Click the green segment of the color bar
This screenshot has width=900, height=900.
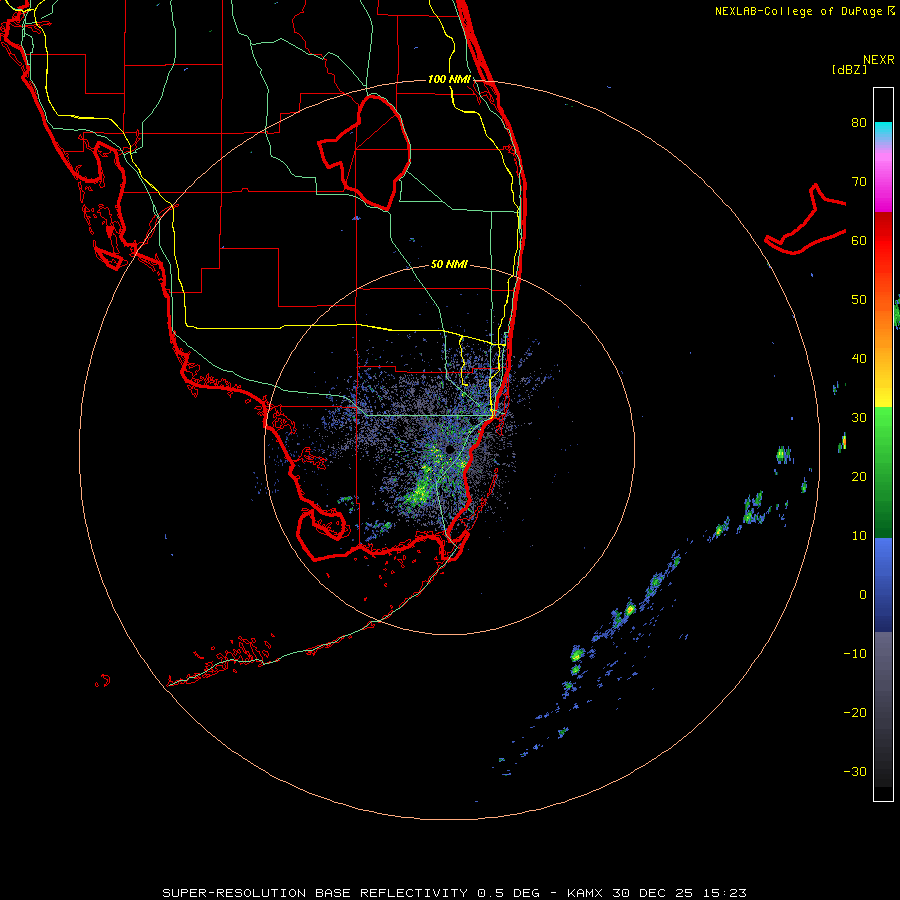tap(883, 472)
